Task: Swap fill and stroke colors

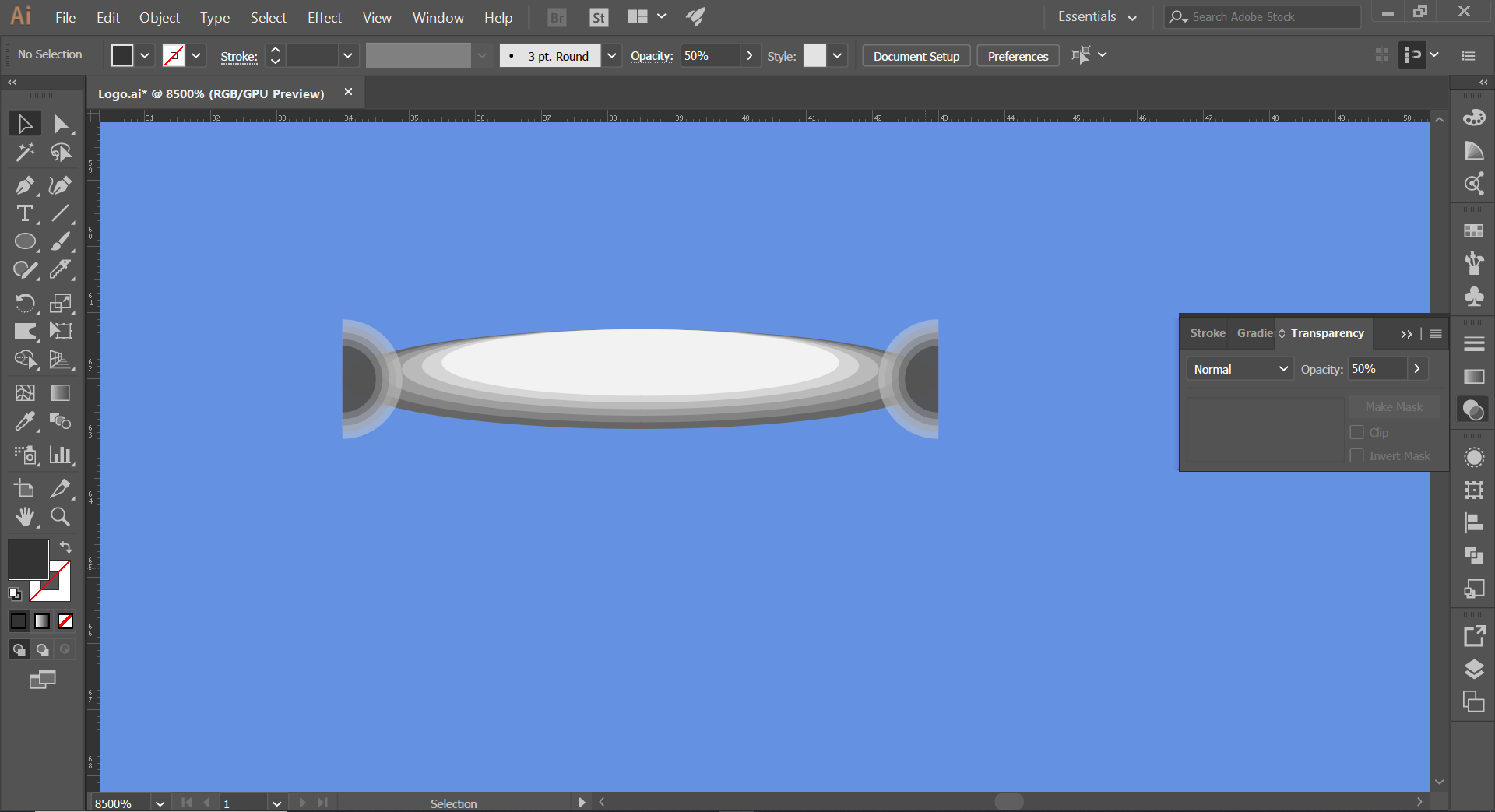Action: (66, 547)
